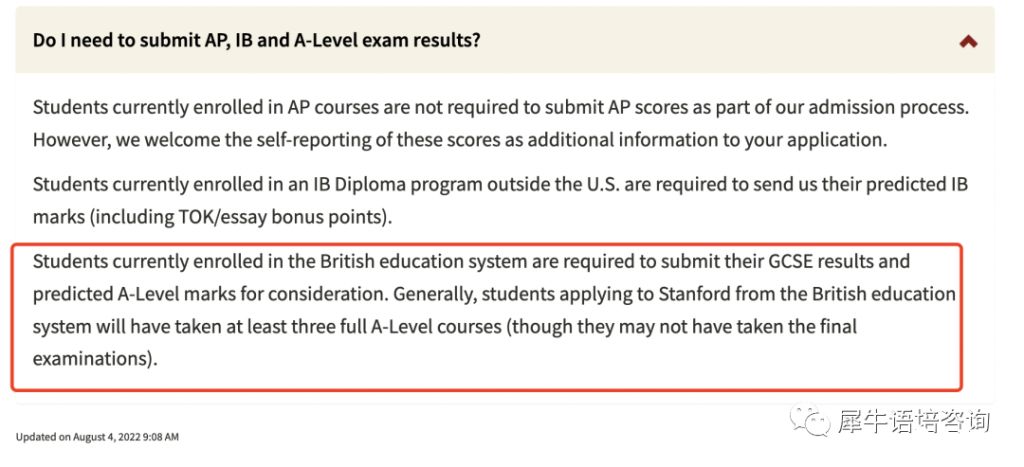Click the sentence starting "Students currently enrolled in AP courses"
This screenshot has width=1024, height=467.
pos(501,108)
